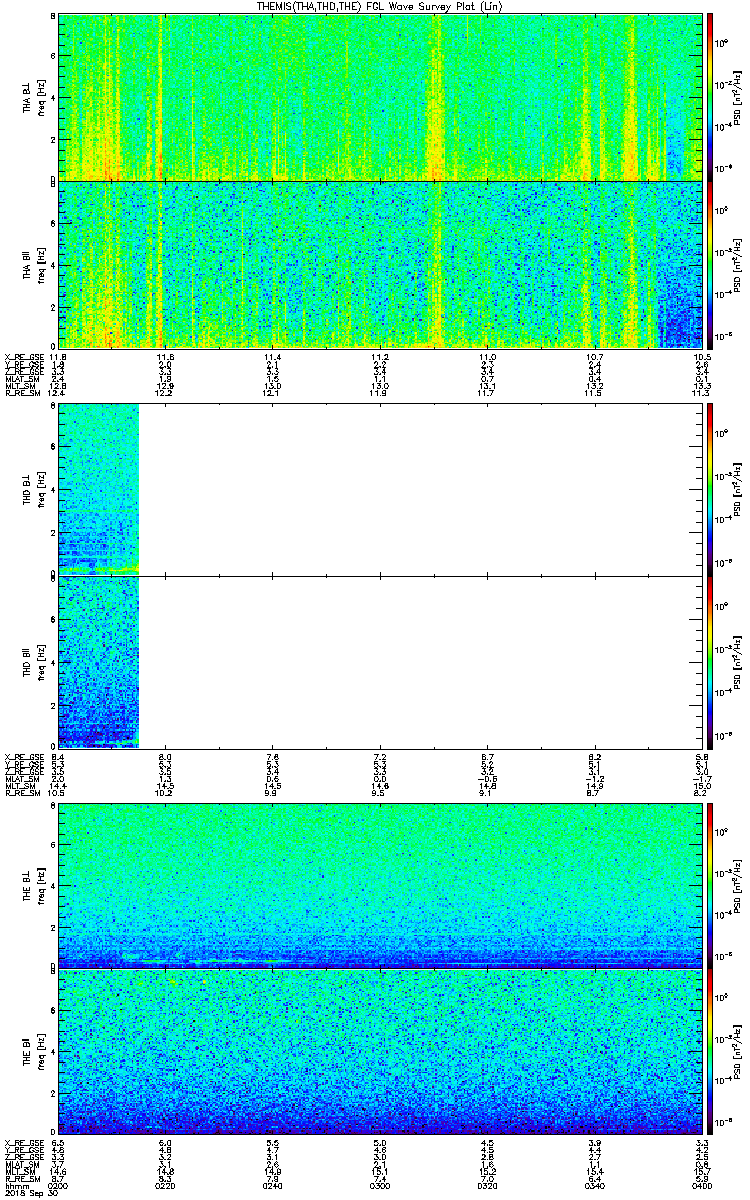Click the 0320 time tick label
Screen dimensions: 750x1200
pyautogui.click(x=488, y=1185)
